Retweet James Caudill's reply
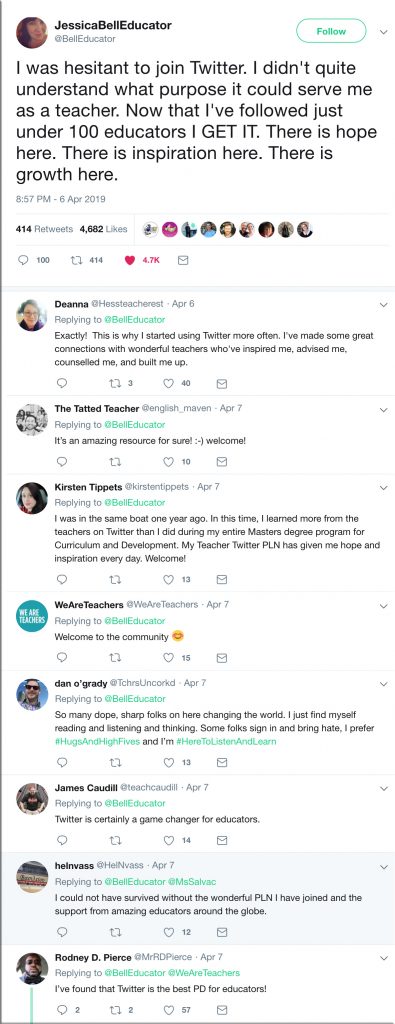Screen dimensions: 395x1024 pos(116,840)
